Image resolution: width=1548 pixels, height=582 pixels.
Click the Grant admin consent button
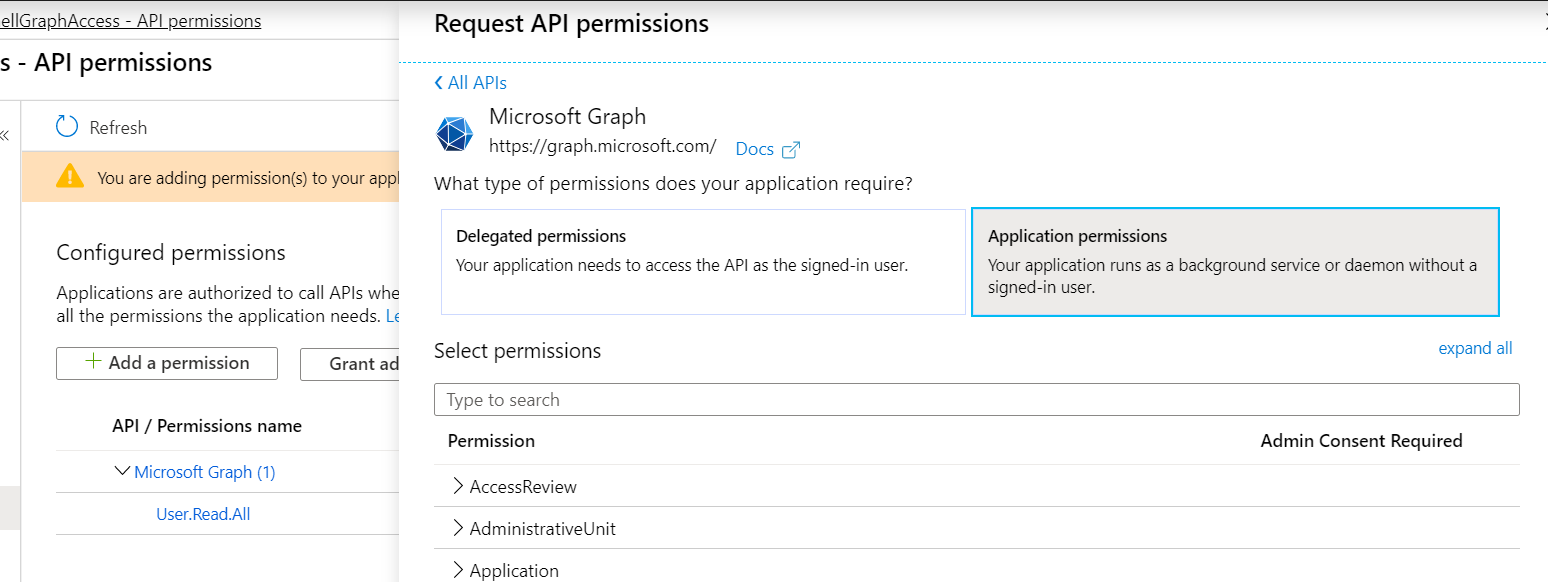[x=350, y=364]
